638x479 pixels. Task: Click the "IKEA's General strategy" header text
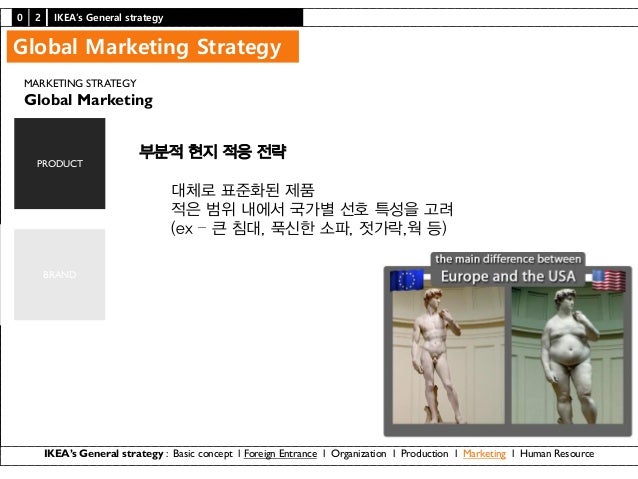109,17
